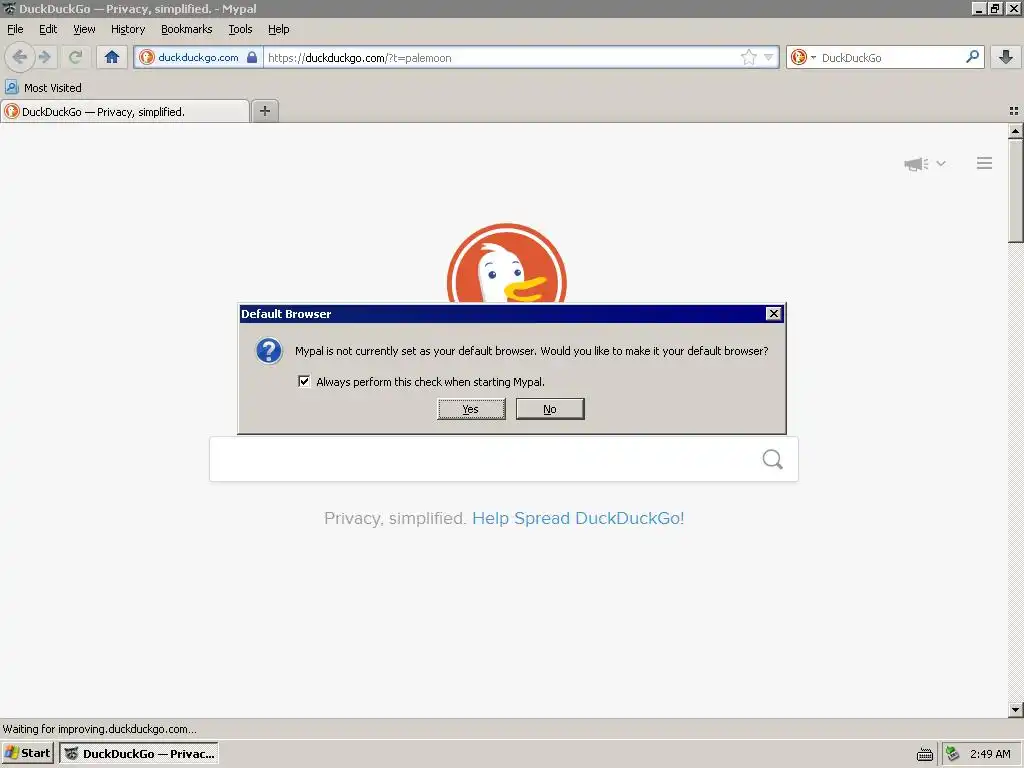Viewport: 1024px width, 768px height.
Task: Click the vertical scrollbar up arrow
Action: click(1015, 131)
